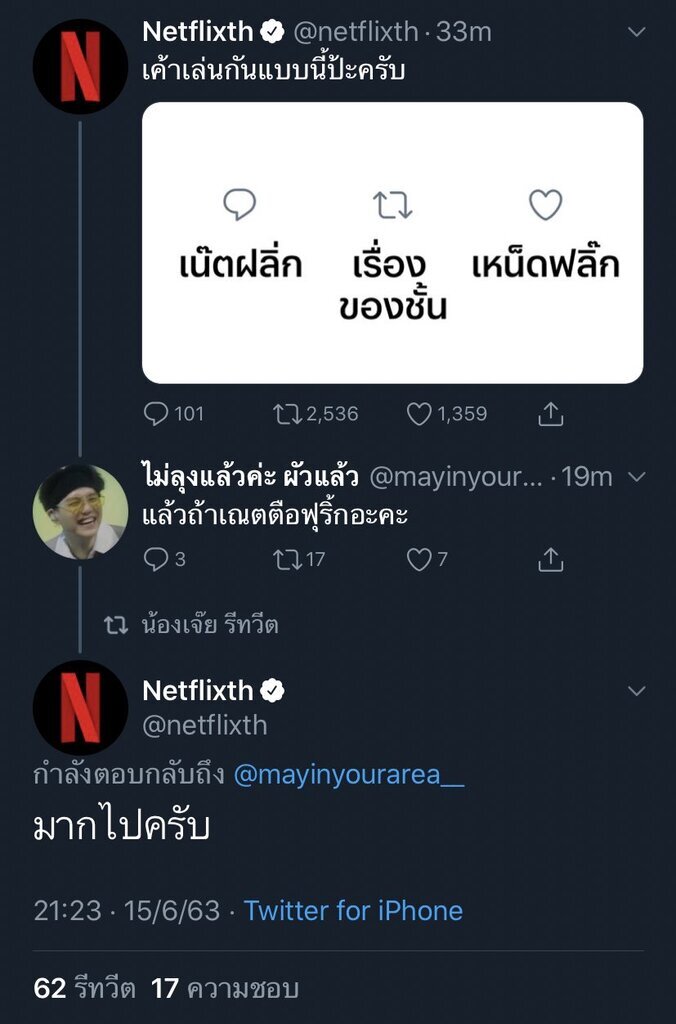The height and width of the screenshot is (1024, 676).
Task: Open the @netflixth handle under the main tweet
Action: click(x=205, y=725)
